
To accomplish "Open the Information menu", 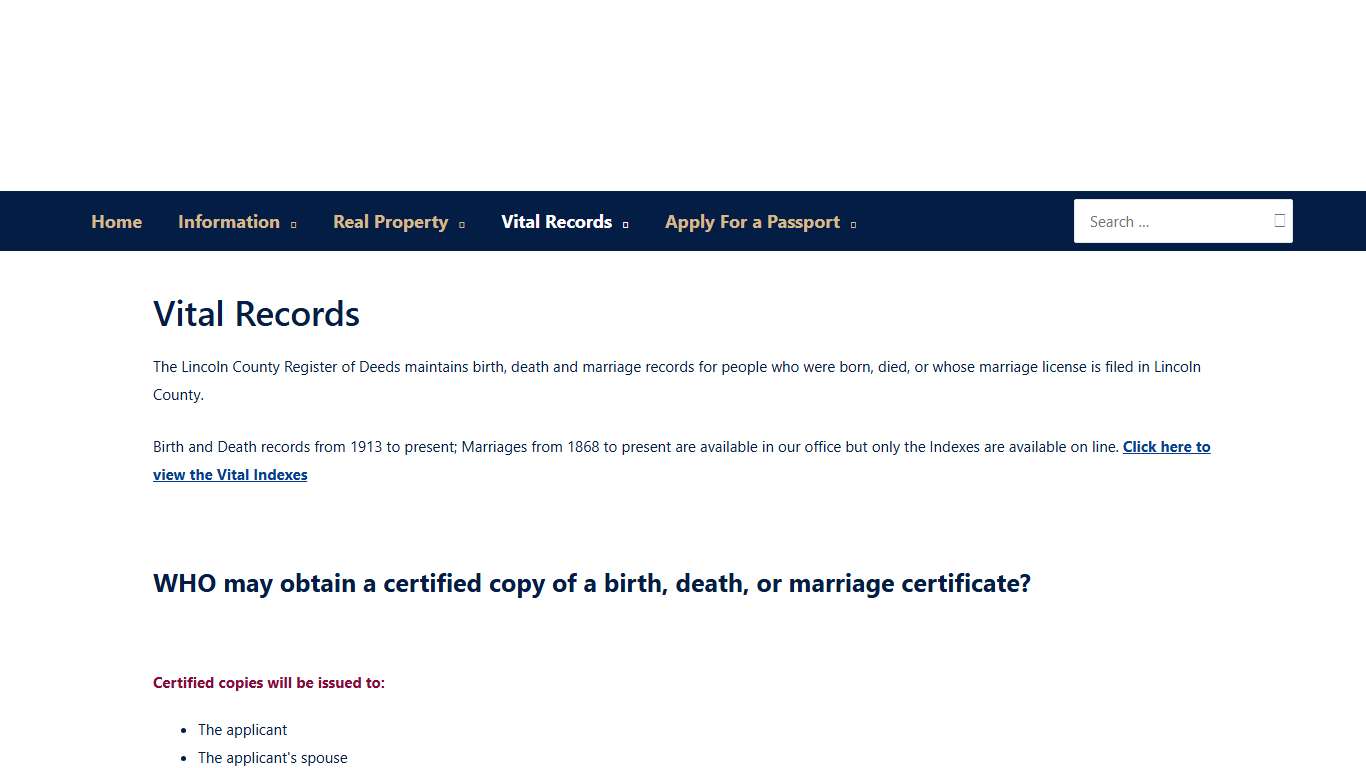I will [x=228, y=221].
